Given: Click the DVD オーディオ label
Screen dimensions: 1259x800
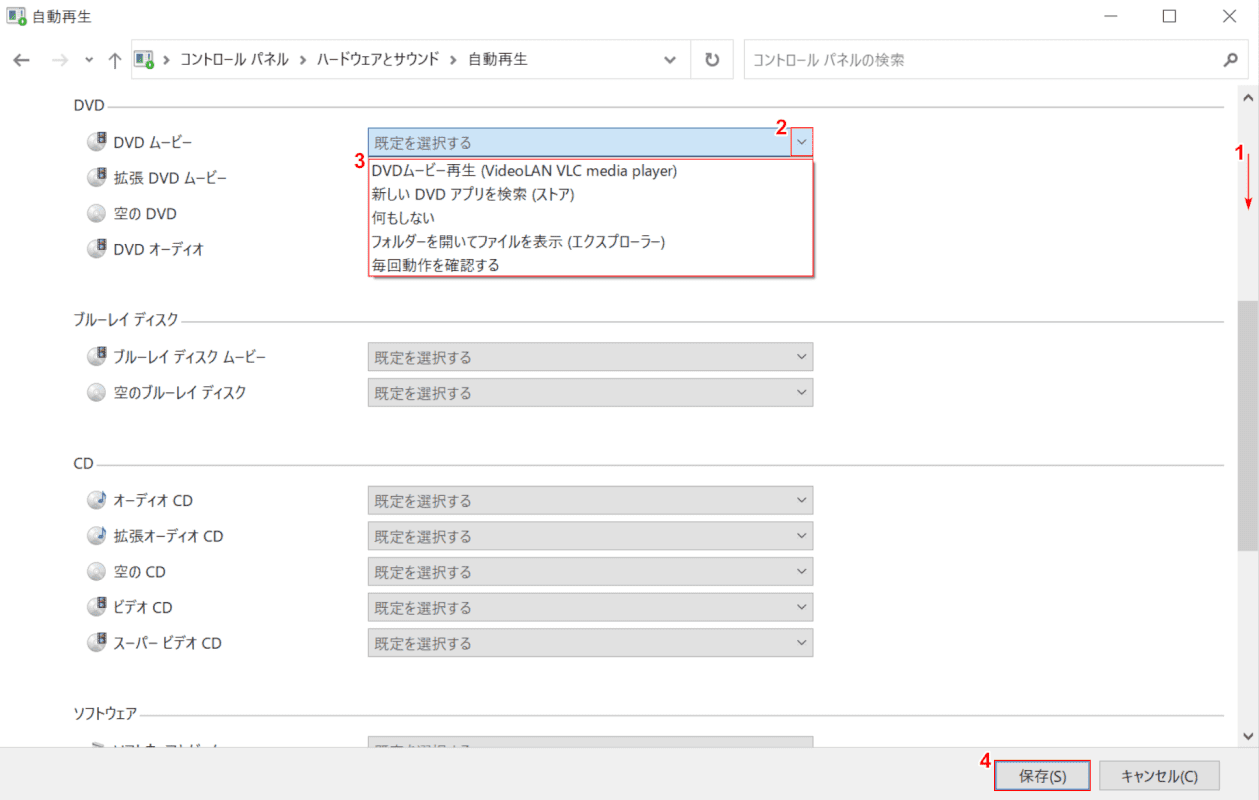Looking at the screenshot, I should (159, 249).
